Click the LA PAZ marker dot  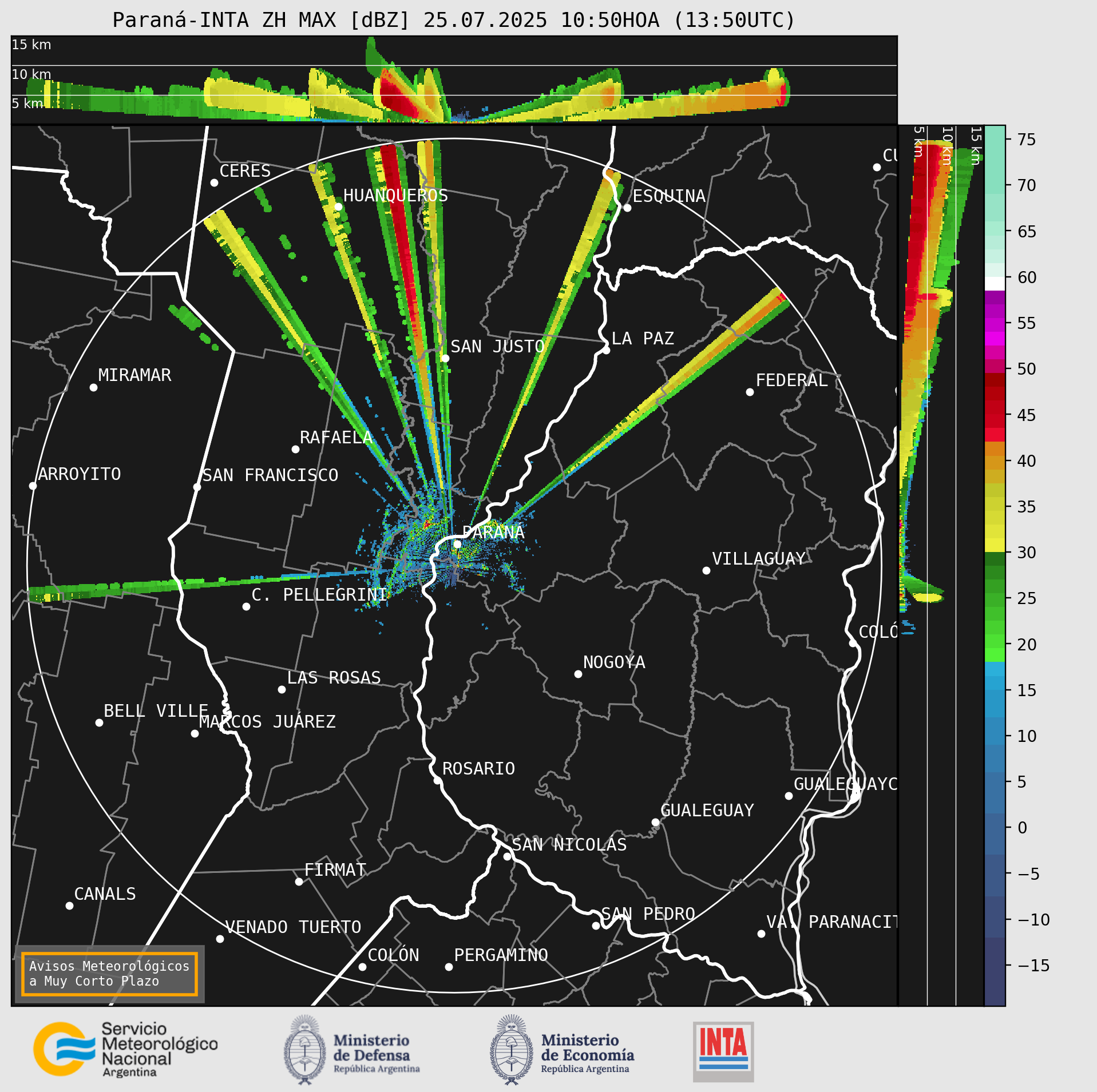606,350
